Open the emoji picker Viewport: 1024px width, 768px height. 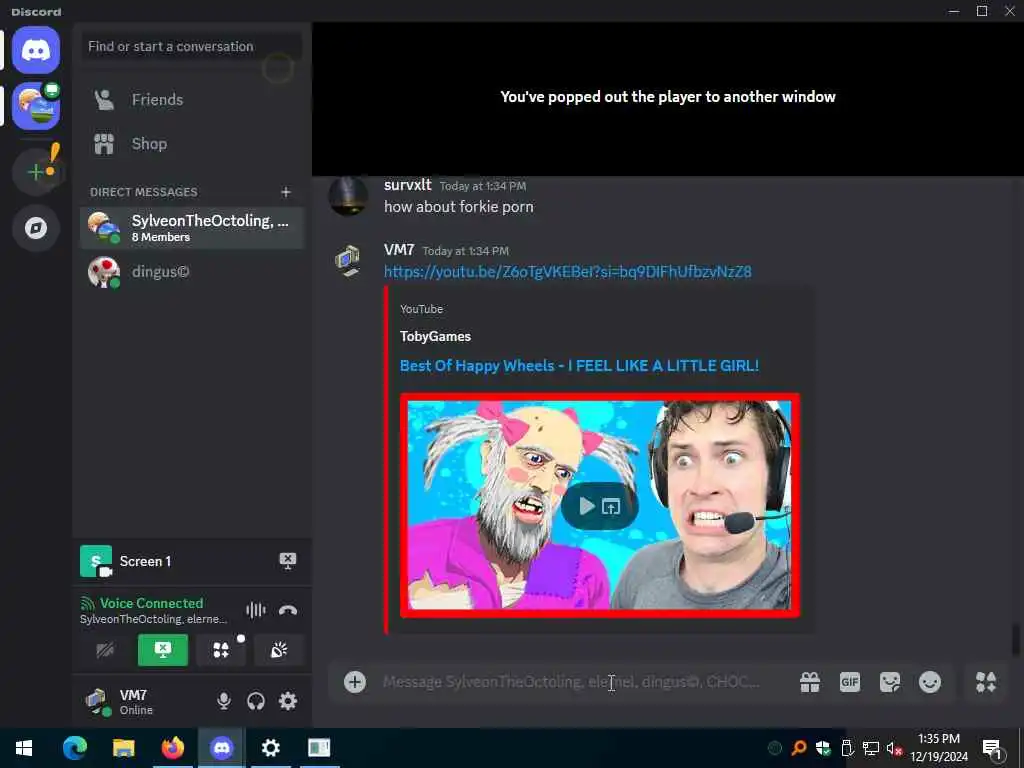(x=930, y=682)
